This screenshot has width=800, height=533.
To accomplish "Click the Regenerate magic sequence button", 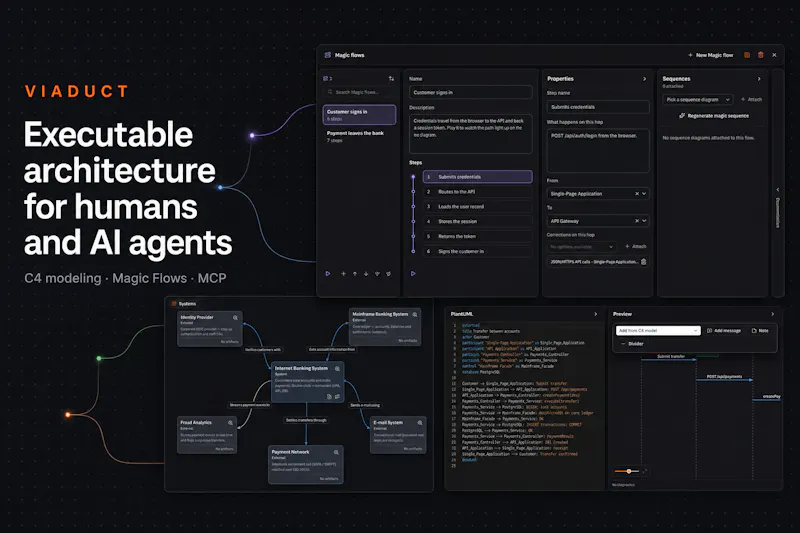I will coord(714,116).
